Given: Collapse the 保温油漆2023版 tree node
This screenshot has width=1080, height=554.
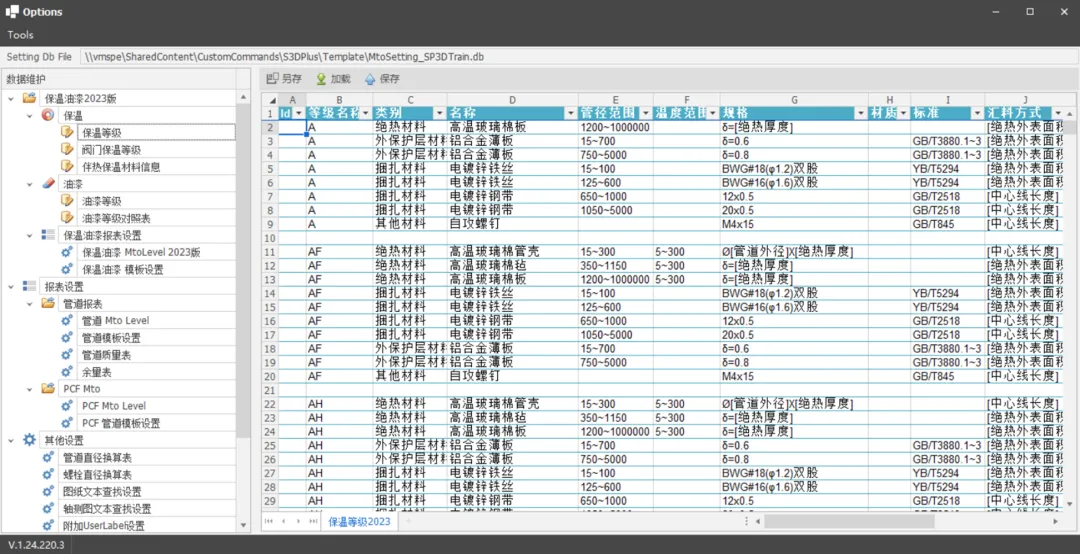Looking at the screenshot, I should coord(11,99).
